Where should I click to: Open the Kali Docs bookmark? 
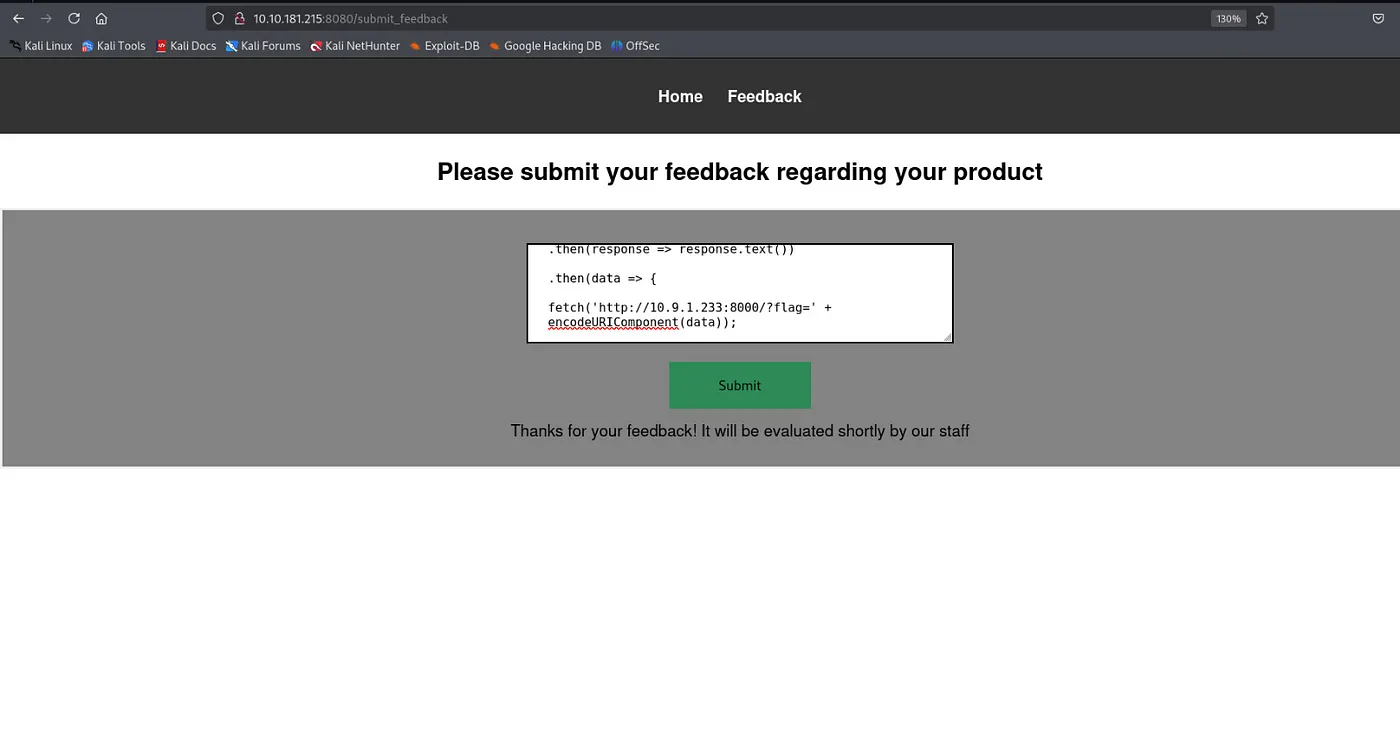point(186,46)
